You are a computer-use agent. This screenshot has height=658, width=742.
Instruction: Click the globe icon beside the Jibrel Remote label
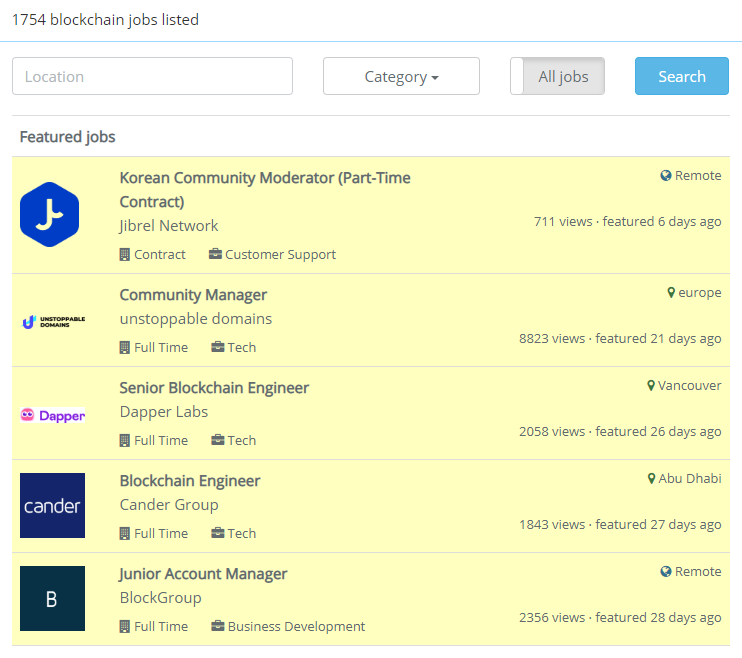click(x=666, y=176)
